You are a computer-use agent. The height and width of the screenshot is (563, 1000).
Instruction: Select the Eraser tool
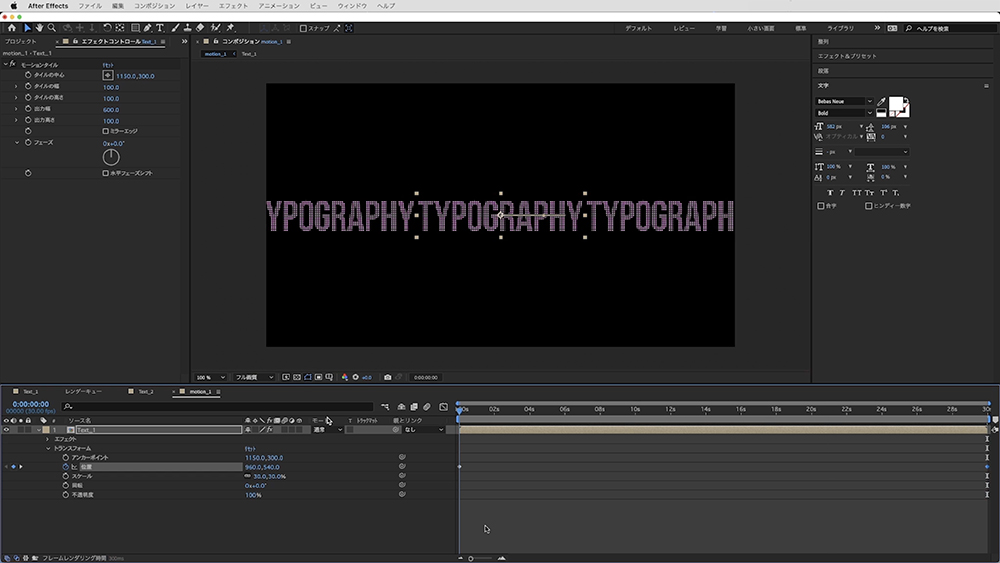point(200,28)
